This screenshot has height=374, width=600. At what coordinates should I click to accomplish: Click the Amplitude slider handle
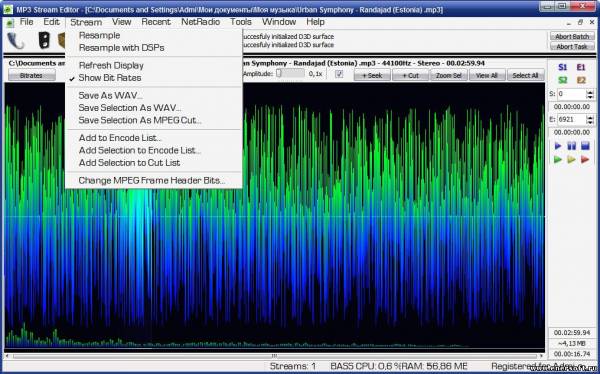tap(279, 73)
